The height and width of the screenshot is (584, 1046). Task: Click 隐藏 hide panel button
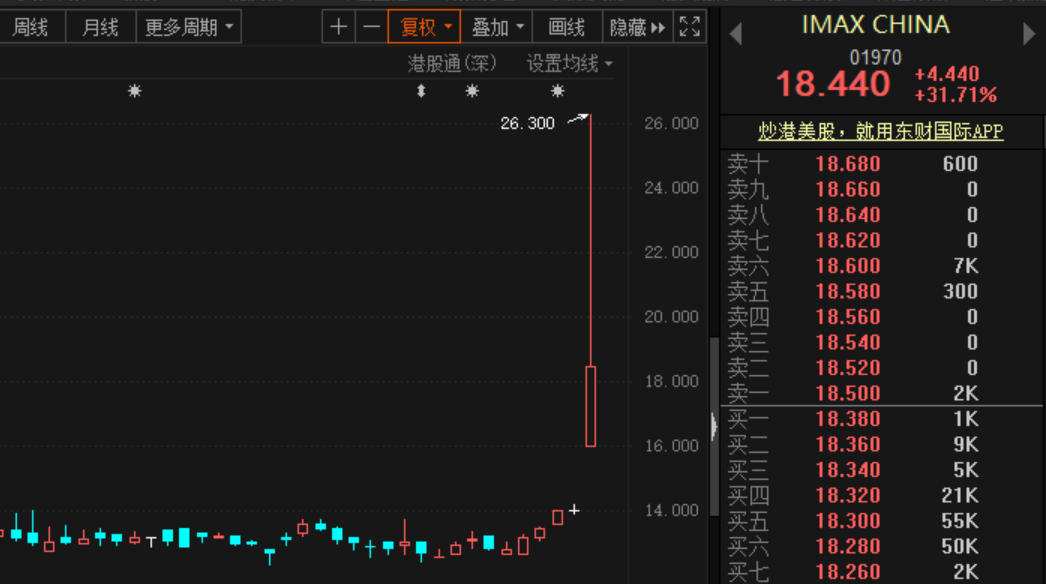[x=638, y=27]
